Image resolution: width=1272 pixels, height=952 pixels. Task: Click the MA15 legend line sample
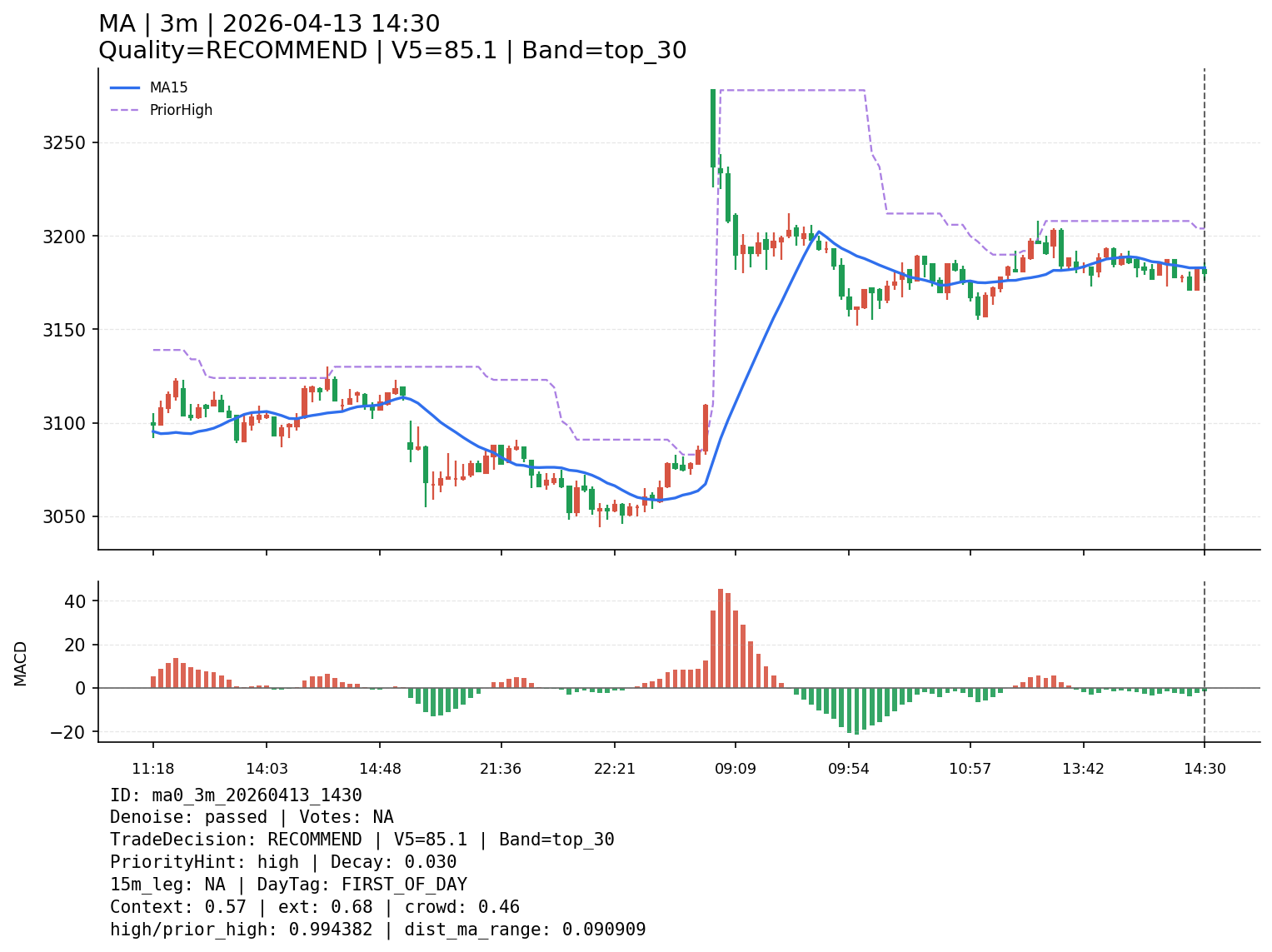(x=125, y=87)
